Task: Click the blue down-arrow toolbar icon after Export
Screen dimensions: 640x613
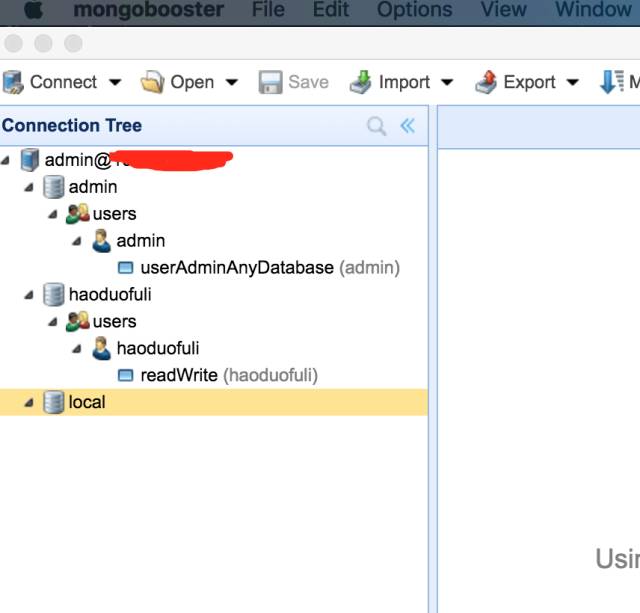Action: click(611, 82)
